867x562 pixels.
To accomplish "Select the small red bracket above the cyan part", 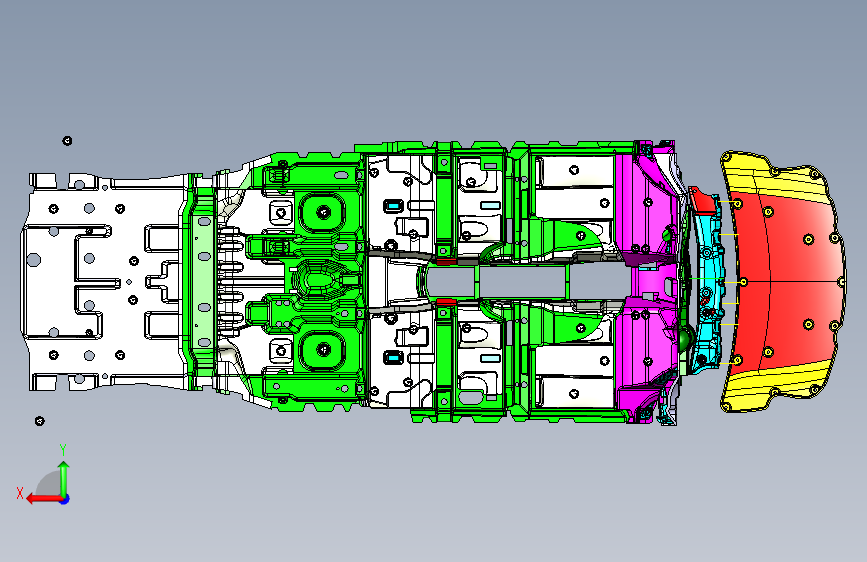I will coord(703,201).
